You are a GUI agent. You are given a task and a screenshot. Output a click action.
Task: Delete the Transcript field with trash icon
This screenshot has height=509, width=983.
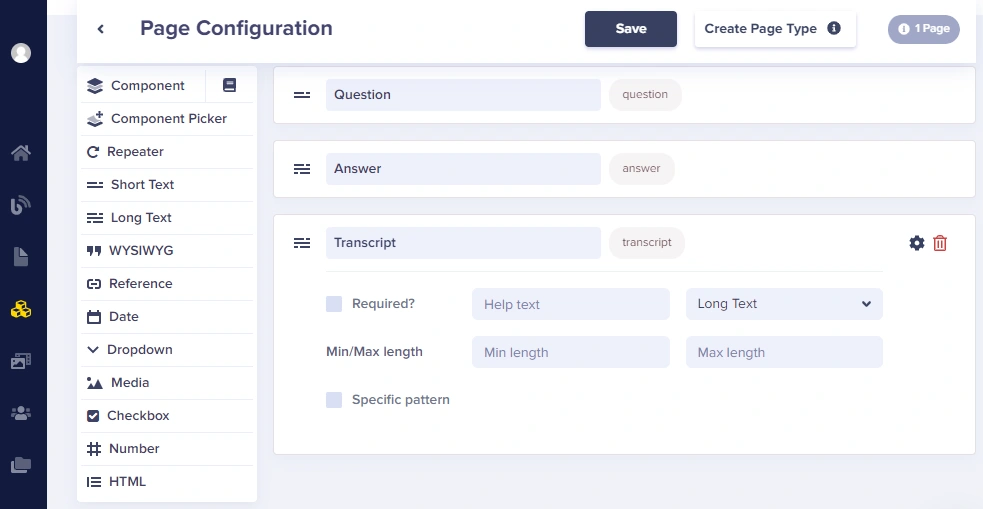pos(940,243)
